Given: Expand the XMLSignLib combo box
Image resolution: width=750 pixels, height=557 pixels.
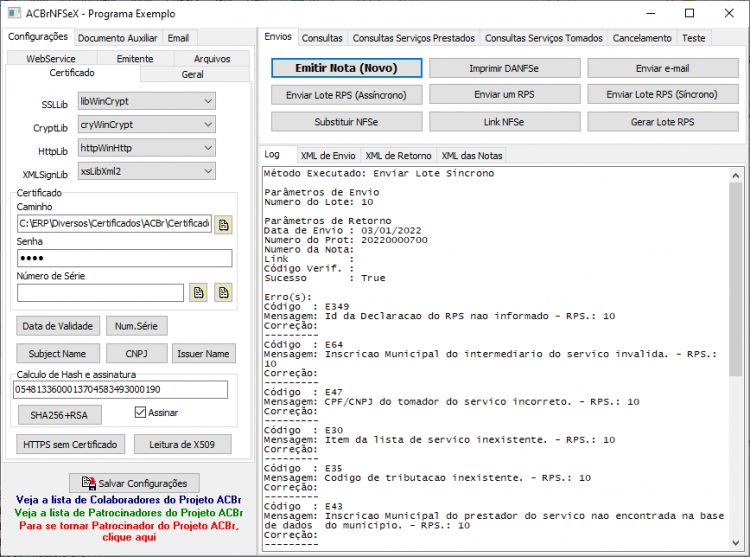Looking at the screenshot, I should [147, 171].
